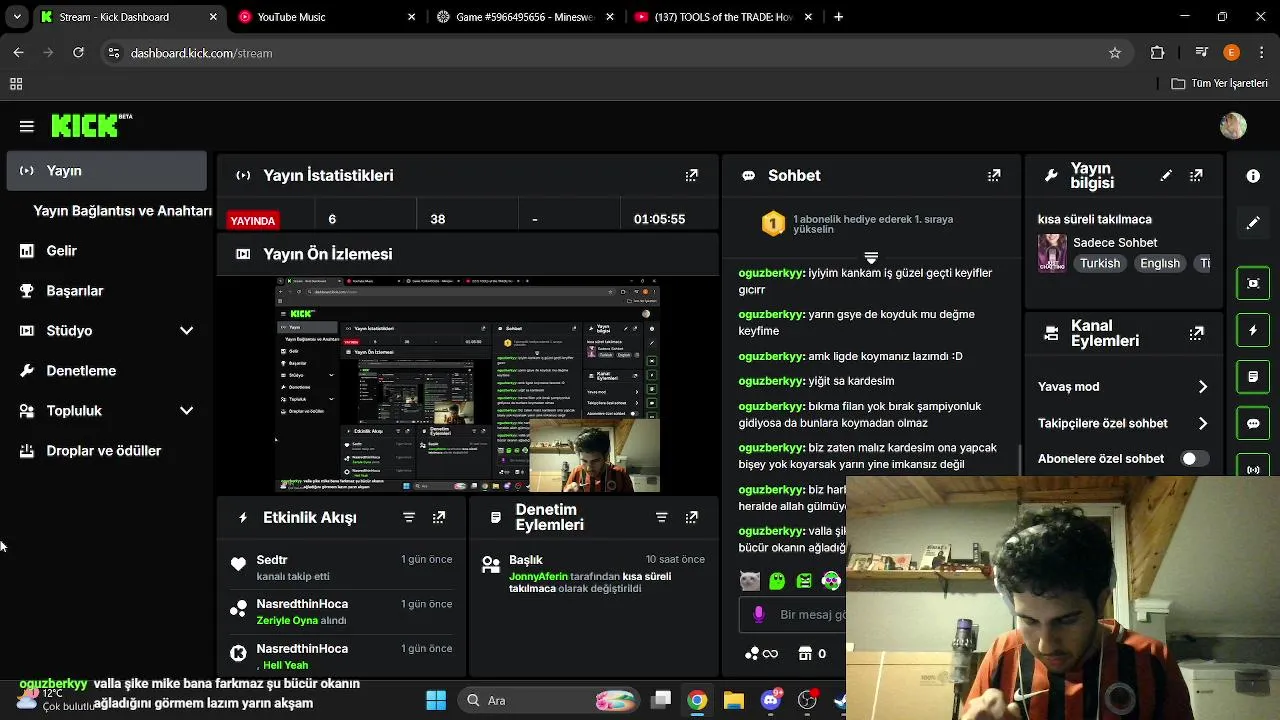1280x720 pixels.
Task: Click the pencil edit icon in right sidebar
Action: click(1253, 223)
